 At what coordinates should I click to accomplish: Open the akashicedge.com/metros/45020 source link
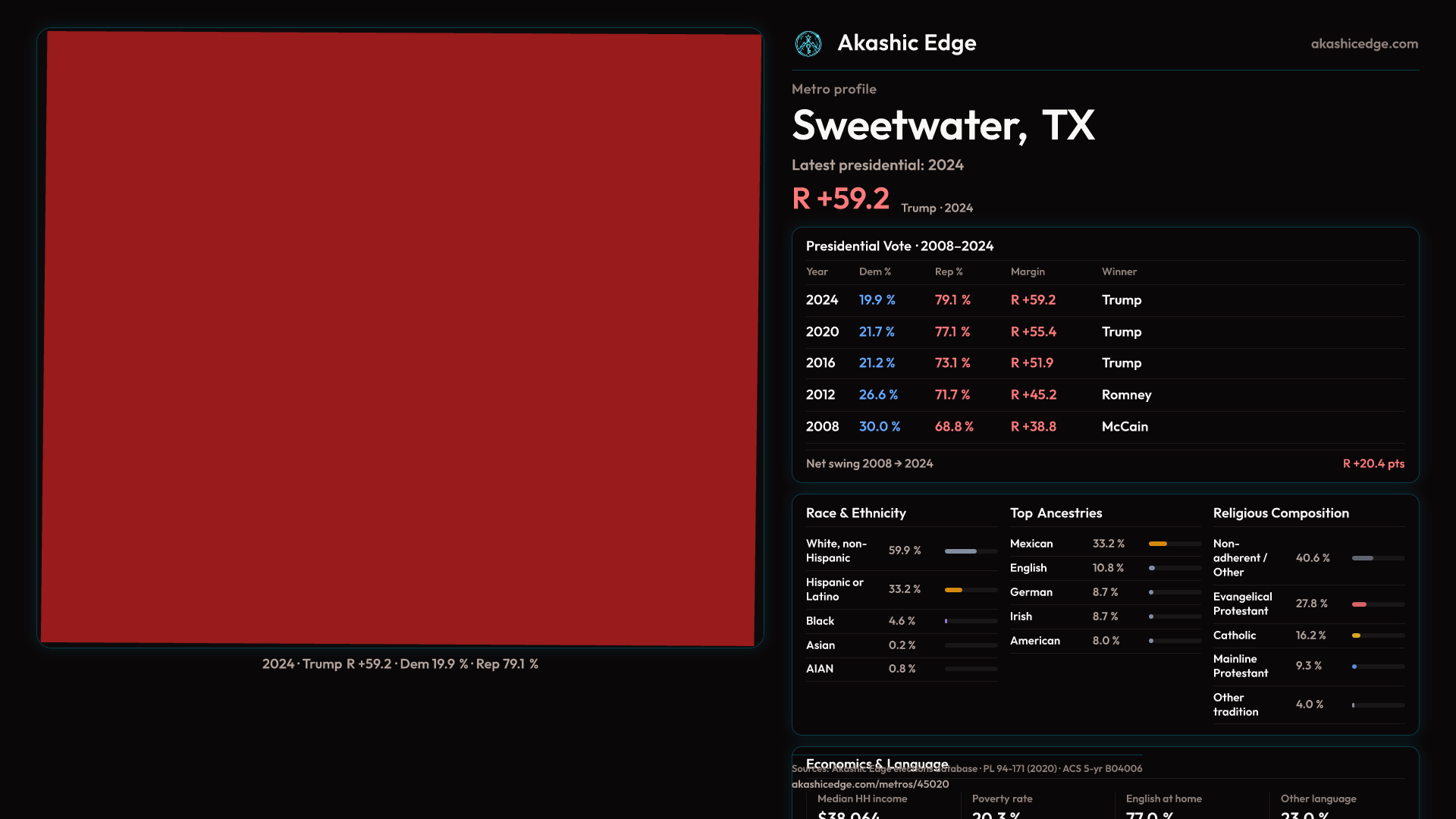[x=870, y=784]
